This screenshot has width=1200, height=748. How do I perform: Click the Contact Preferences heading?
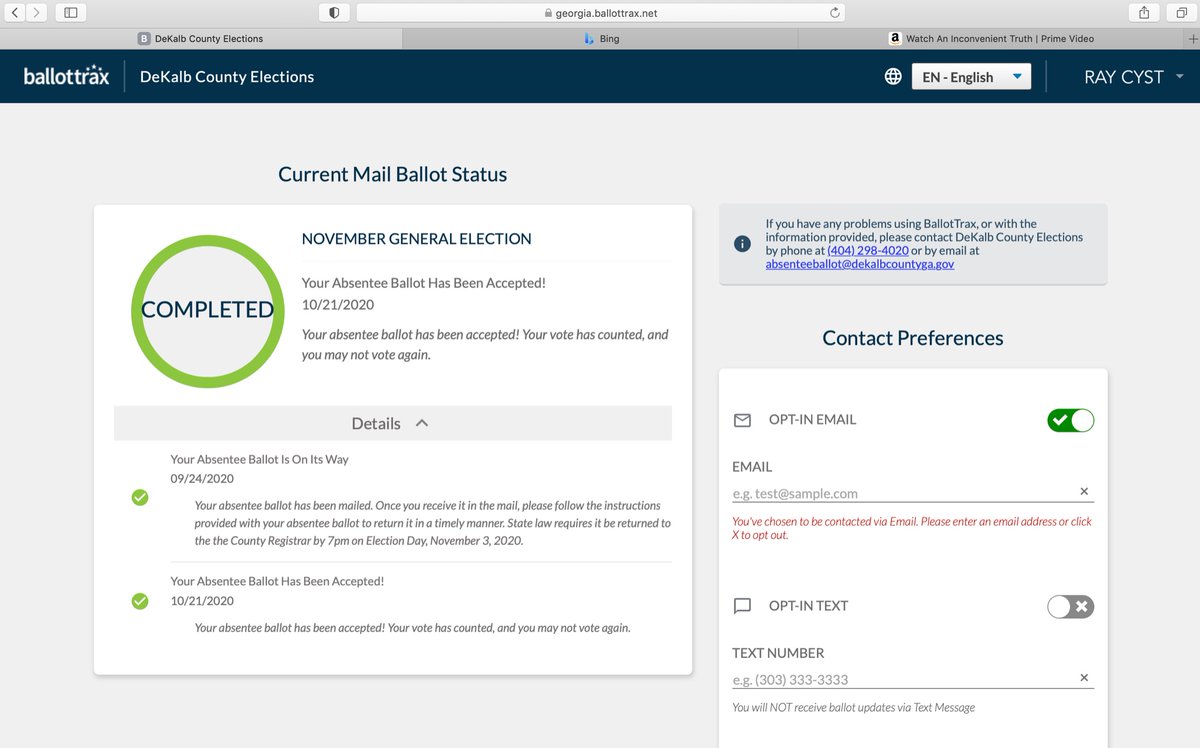pyautogui.click(x=913, y=338)
